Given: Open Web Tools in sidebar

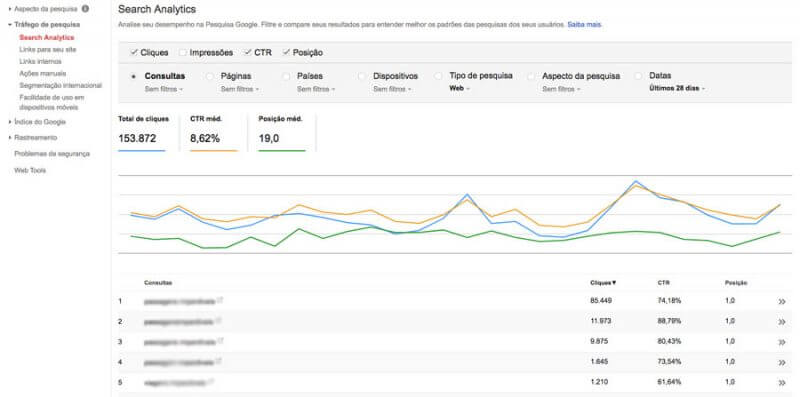Looking at the screenshot, I should click(30, 170).
